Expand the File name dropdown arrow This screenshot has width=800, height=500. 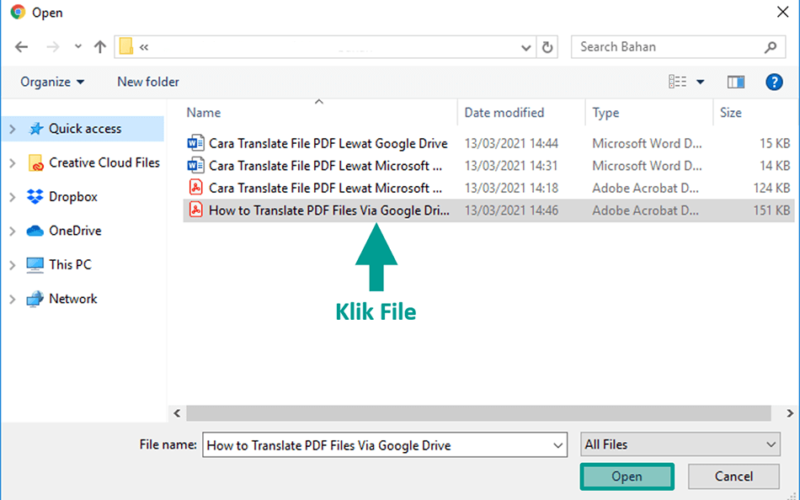pos(558,445)
